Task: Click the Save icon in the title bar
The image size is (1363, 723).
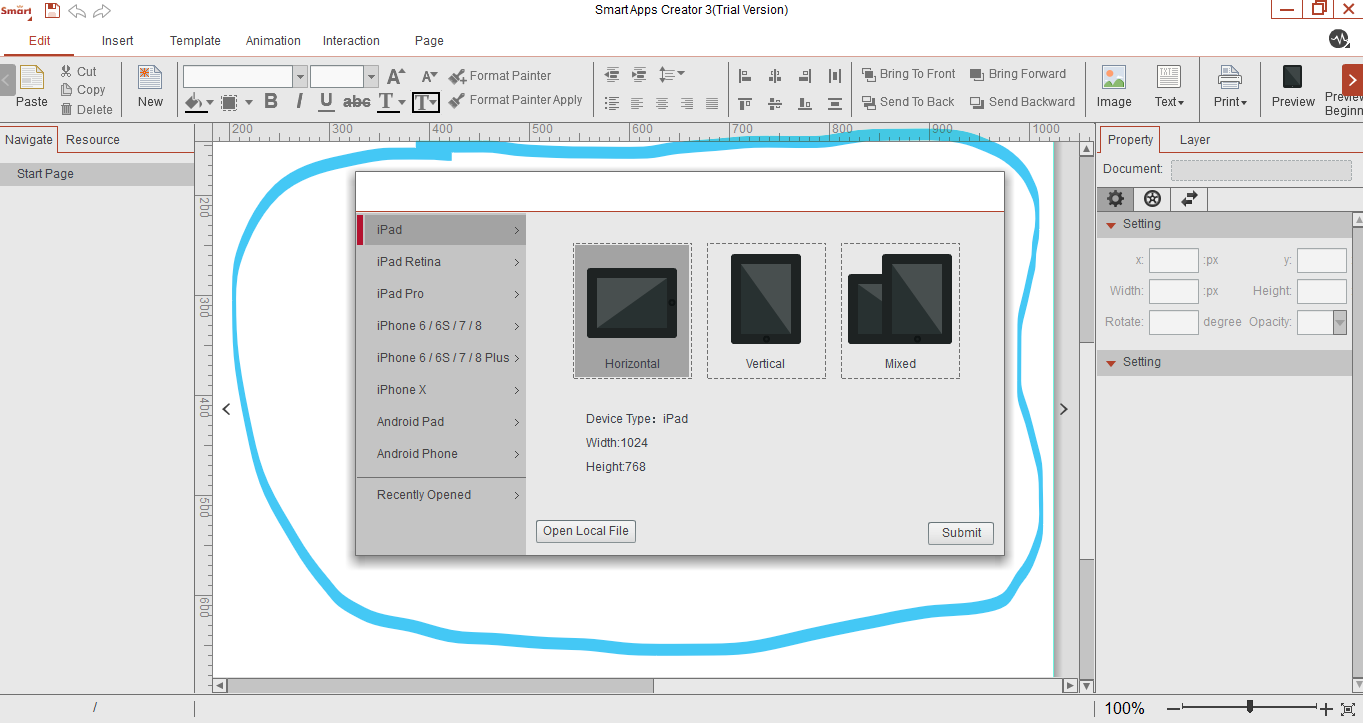Action: (x=52, y=10)
